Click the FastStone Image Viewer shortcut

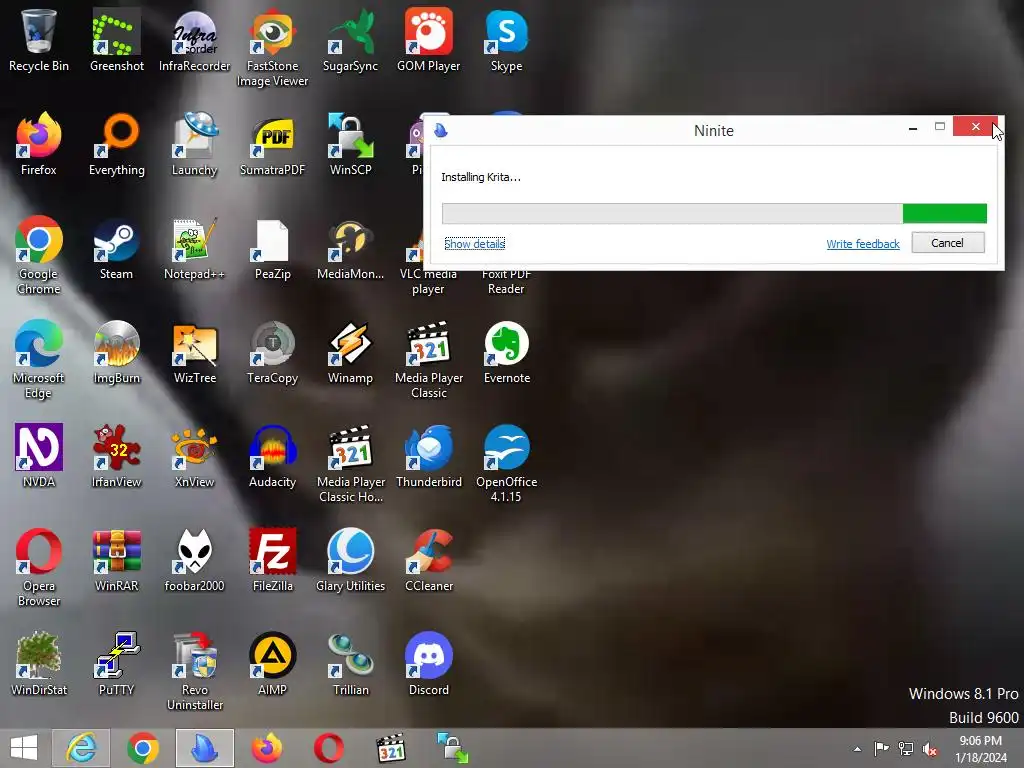(272, 48)
